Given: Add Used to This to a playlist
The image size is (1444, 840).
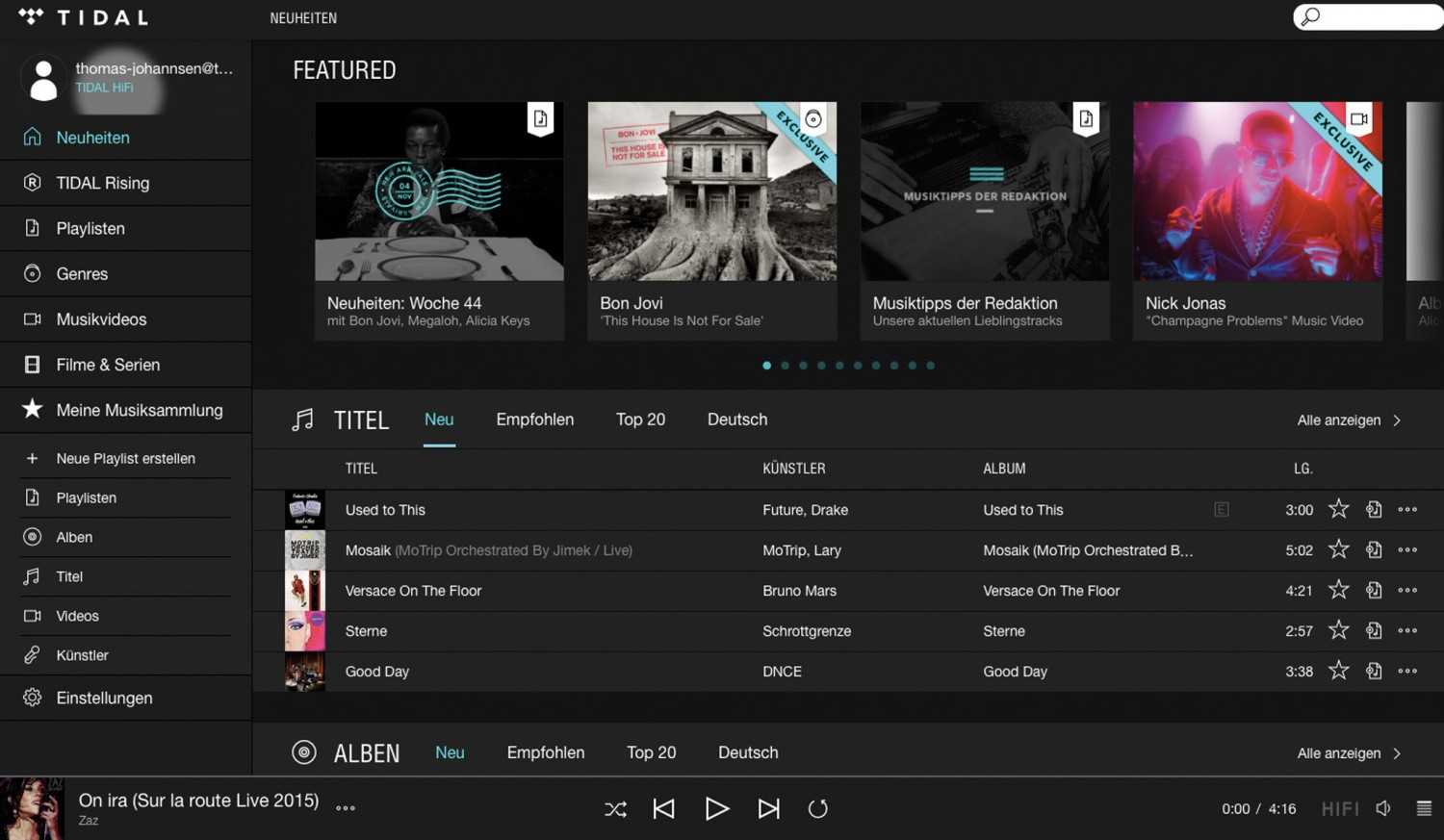Looking at the screenshot, I should coord(1374,510).
